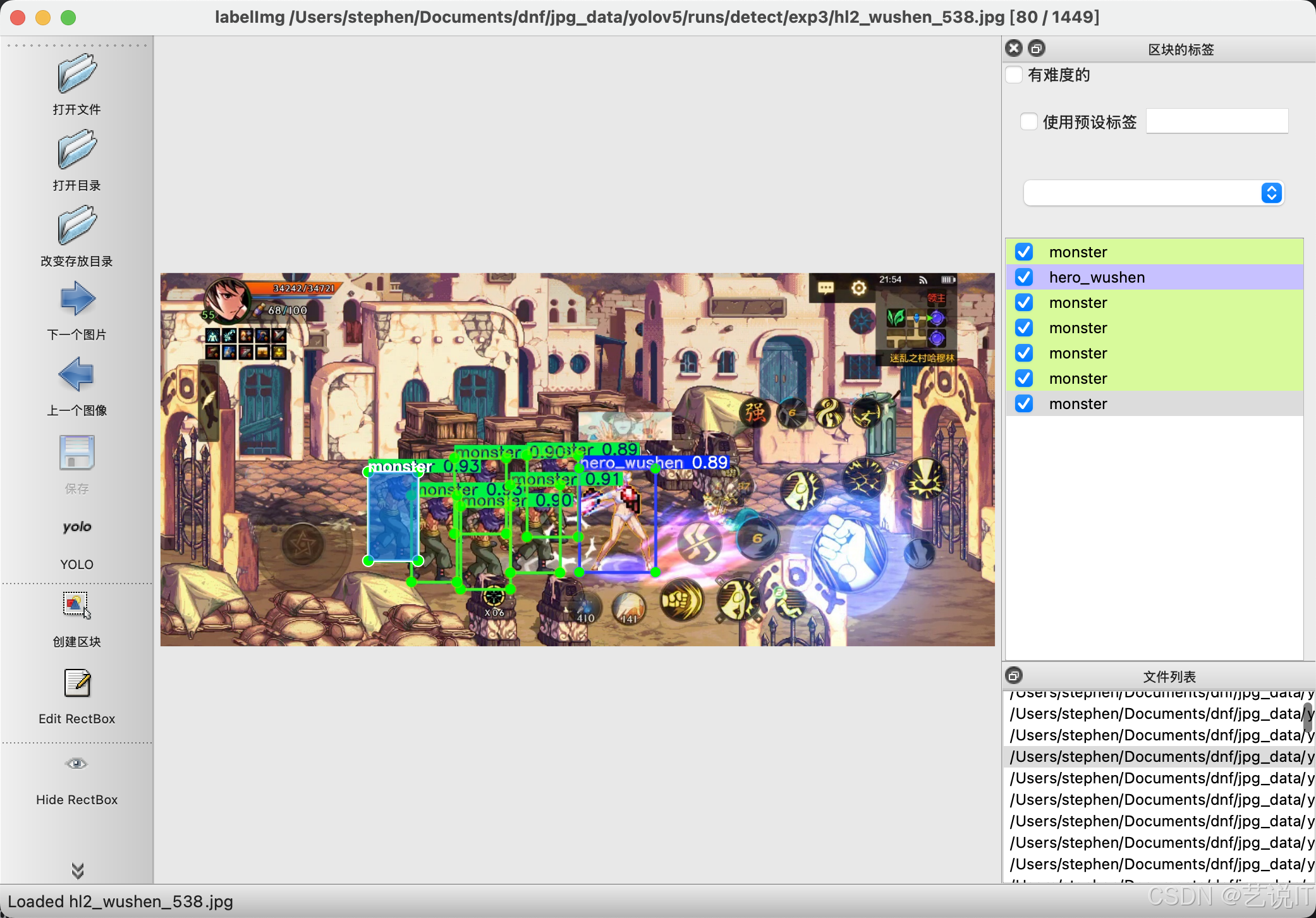Go to next image with blue arrow

click(76, 298)
